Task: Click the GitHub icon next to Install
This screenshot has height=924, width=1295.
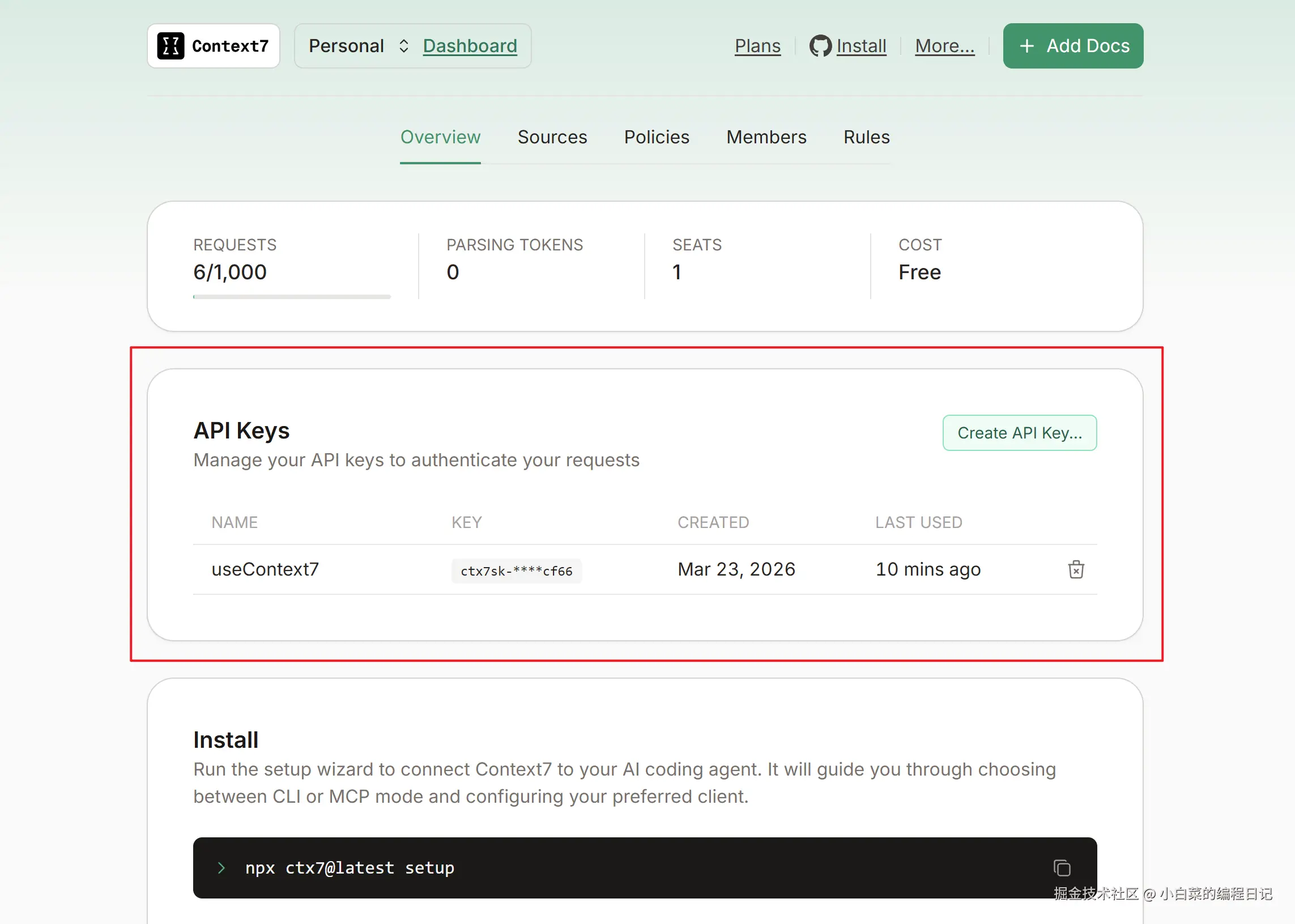Action: click(x=820, y=46)
